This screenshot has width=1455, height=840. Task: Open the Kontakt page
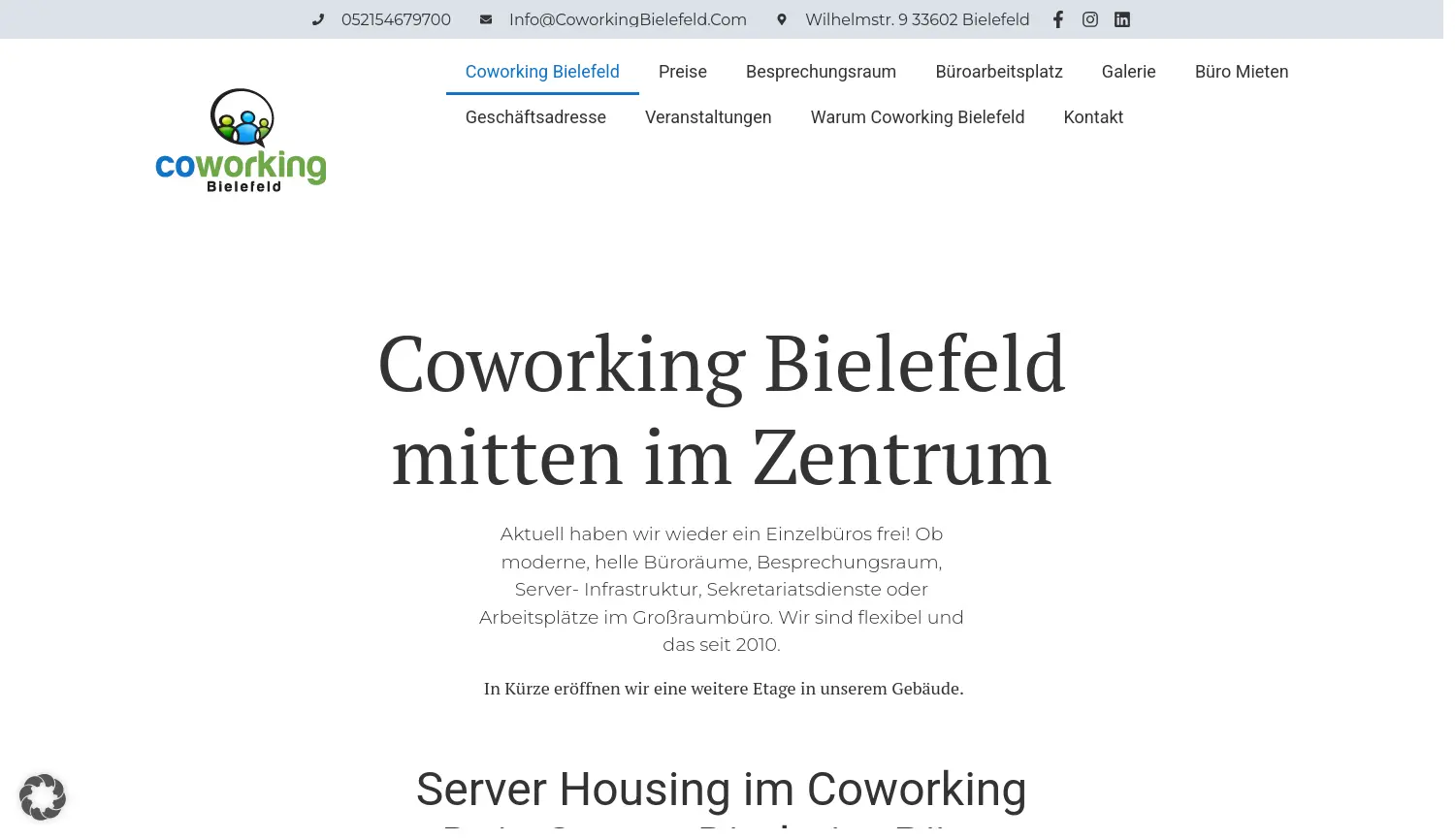tap(1093, 116)
